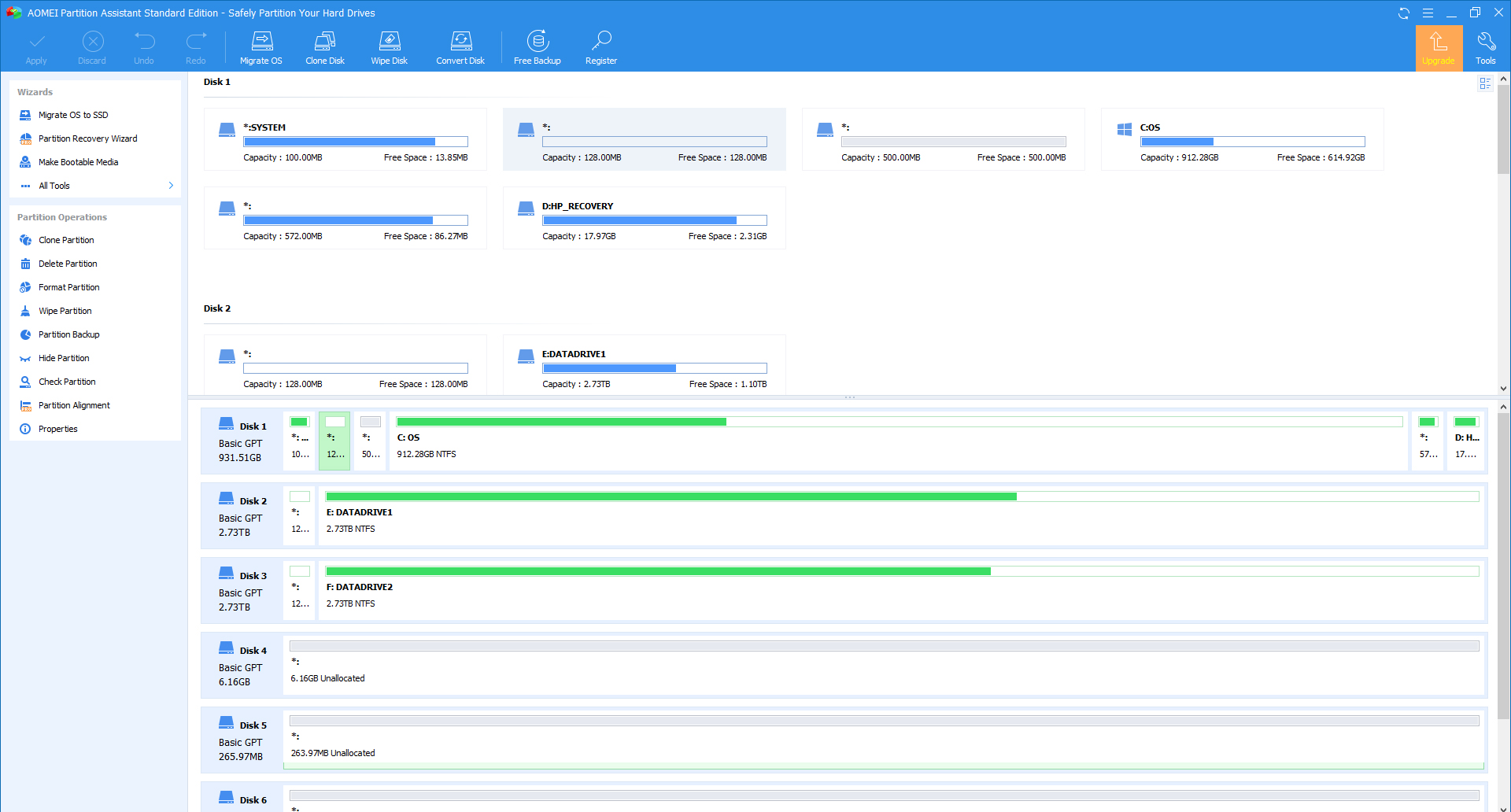Select the *:SYSTEM 100MB partition card
The width and height of the screenshot is (1511, 812).
point(345,139)
